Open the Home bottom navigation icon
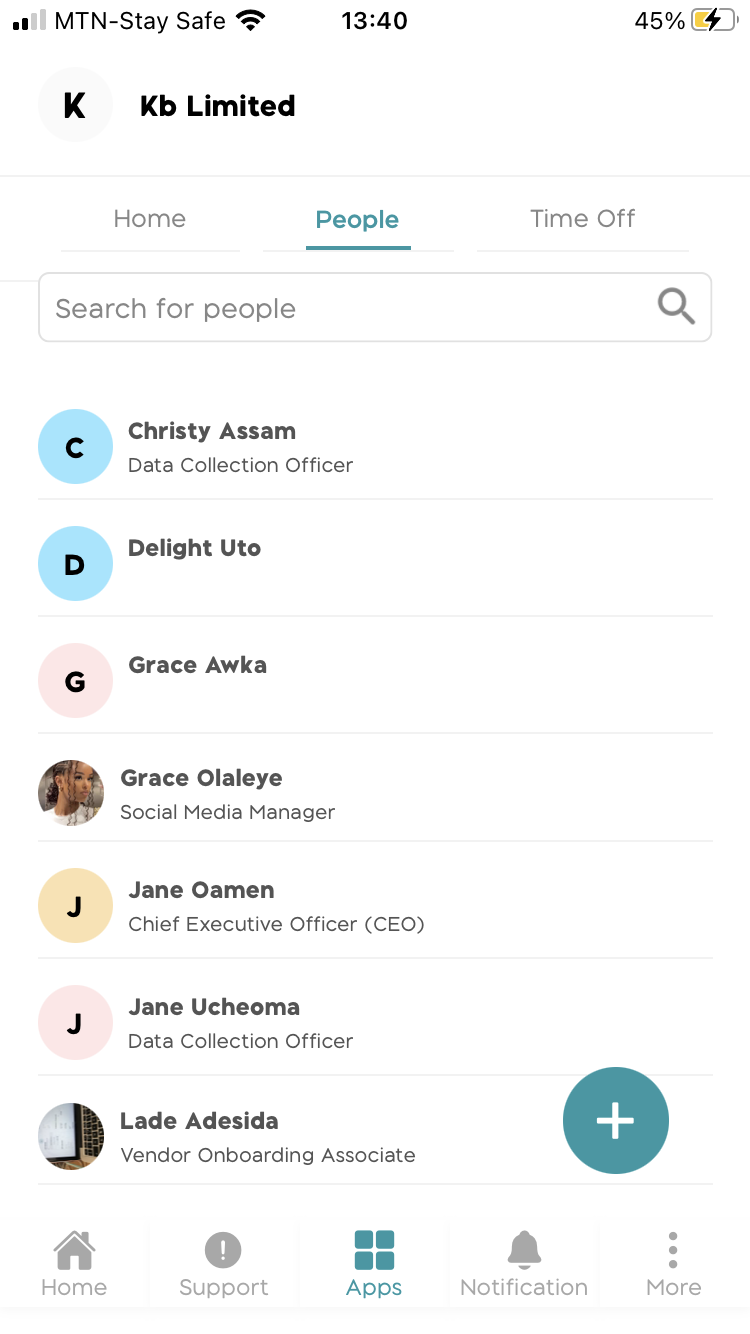The height and width of the screenshot is (1334, 750). [74, 1250]
